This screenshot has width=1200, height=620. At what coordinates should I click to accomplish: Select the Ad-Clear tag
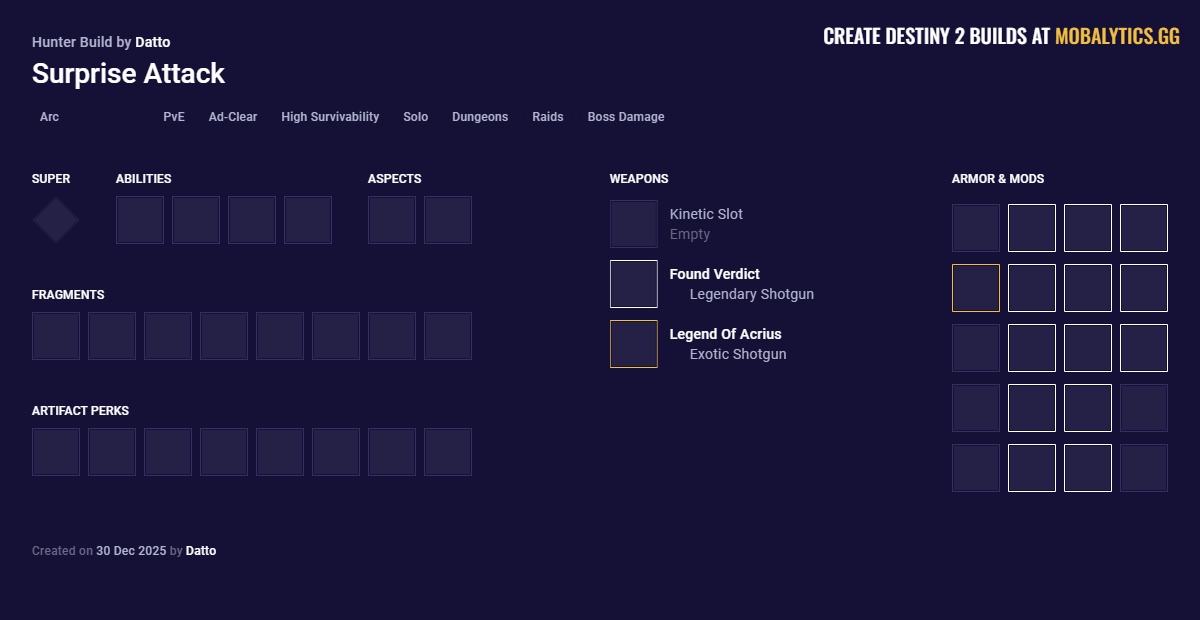[233, 117]
